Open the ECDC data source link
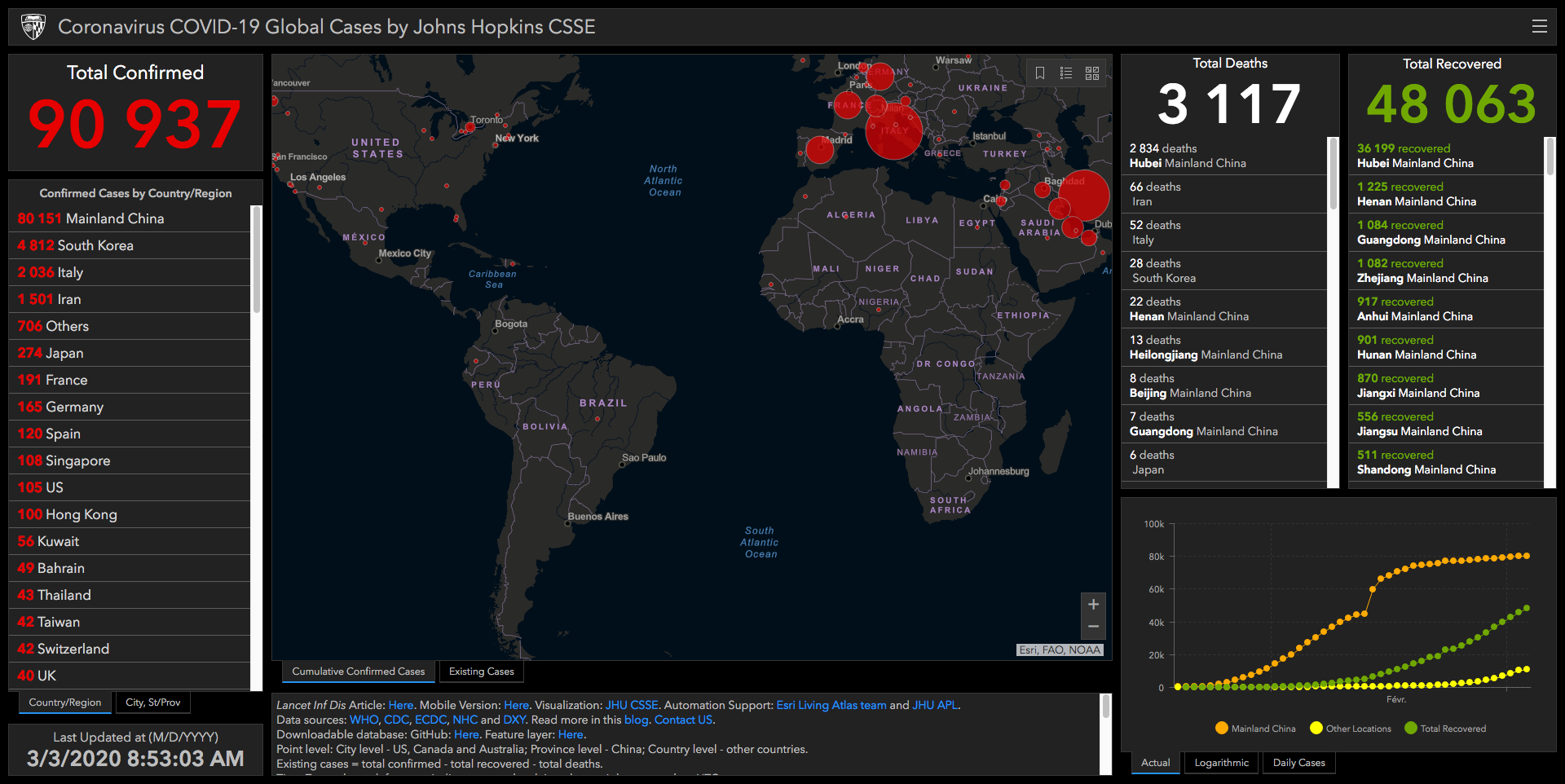This screenshot has width=1565, height=784. click(430, 720)
